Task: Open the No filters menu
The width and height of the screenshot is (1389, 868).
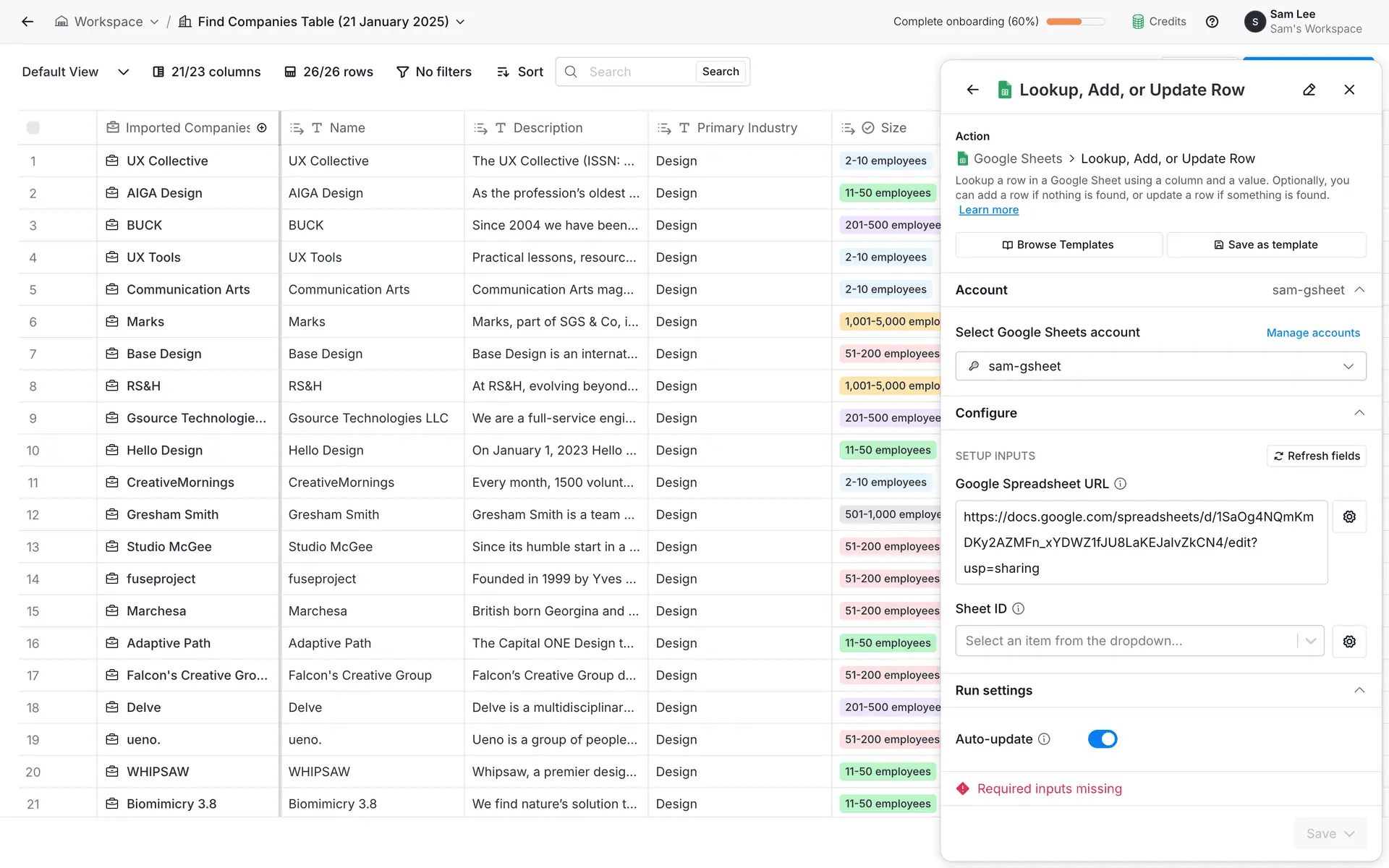Action: (434, 72)
